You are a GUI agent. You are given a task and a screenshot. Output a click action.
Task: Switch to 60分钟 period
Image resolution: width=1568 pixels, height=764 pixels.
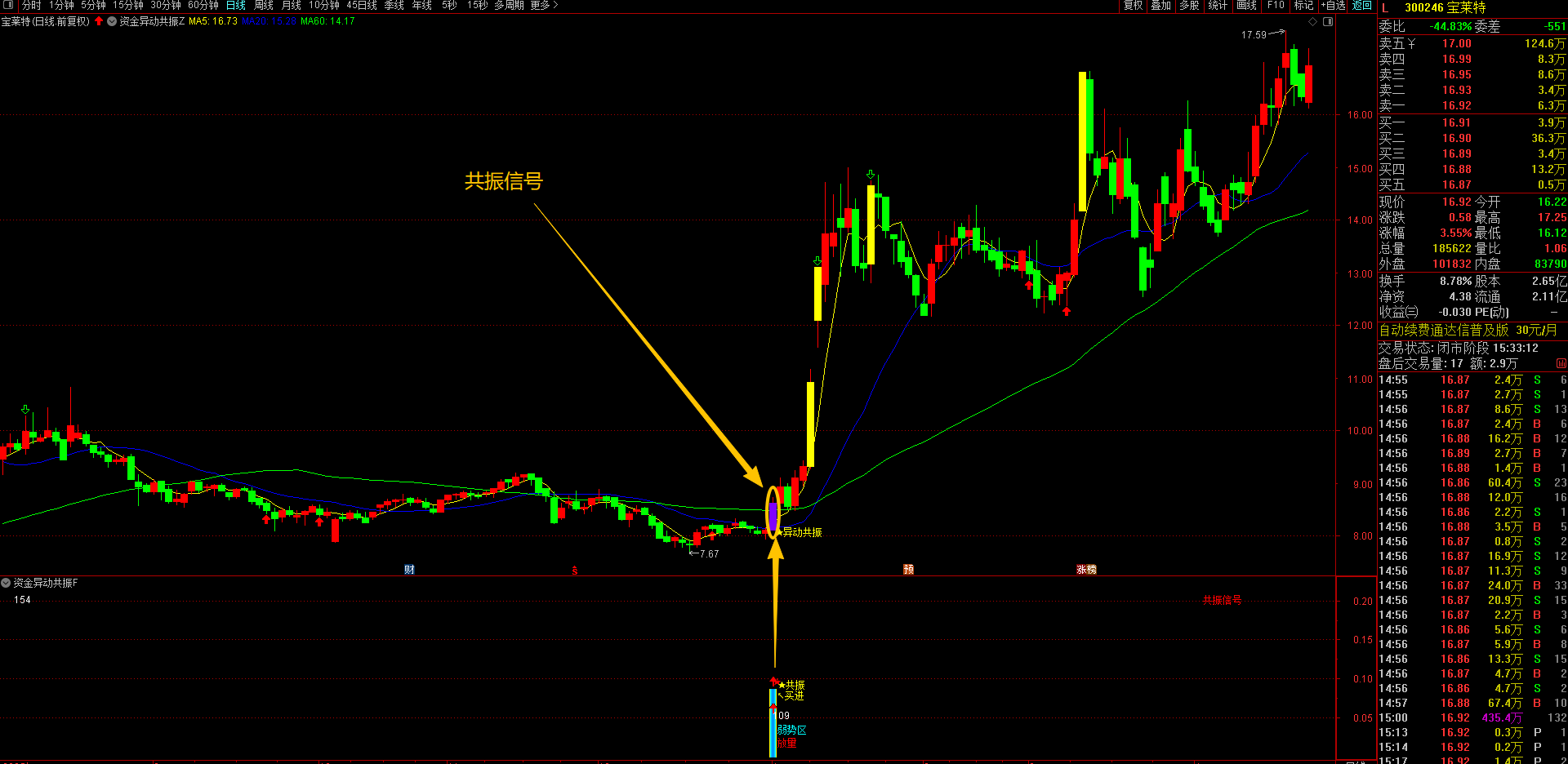[x=203, y=5]
